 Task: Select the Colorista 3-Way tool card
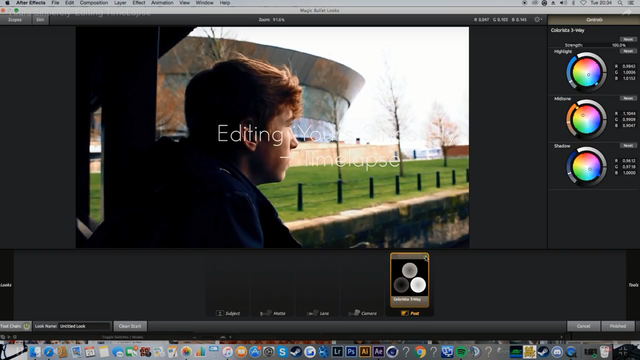coord(409,280)
